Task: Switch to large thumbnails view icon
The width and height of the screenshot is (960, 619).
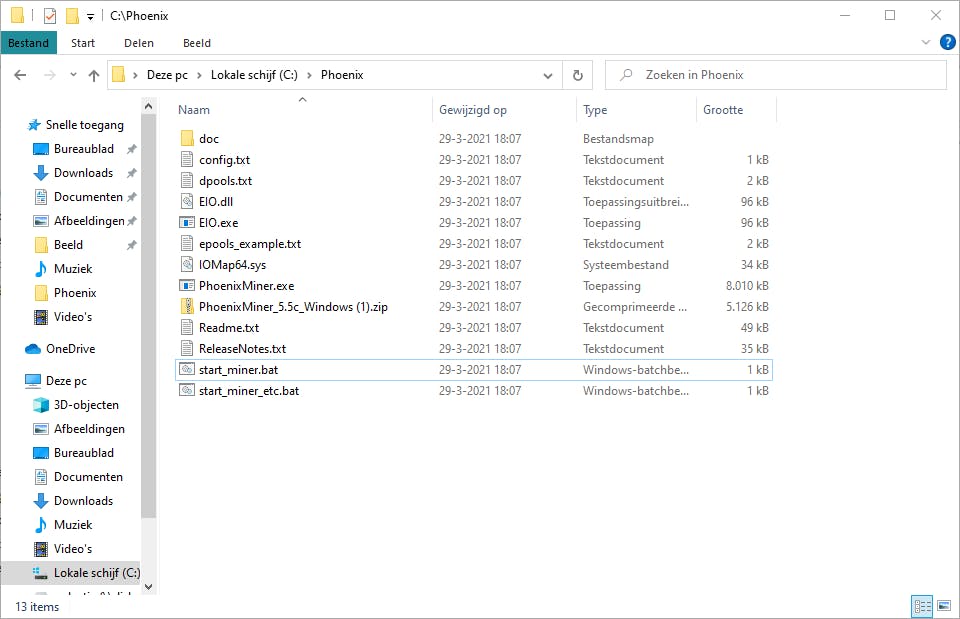Action: (x=944, y=606)
